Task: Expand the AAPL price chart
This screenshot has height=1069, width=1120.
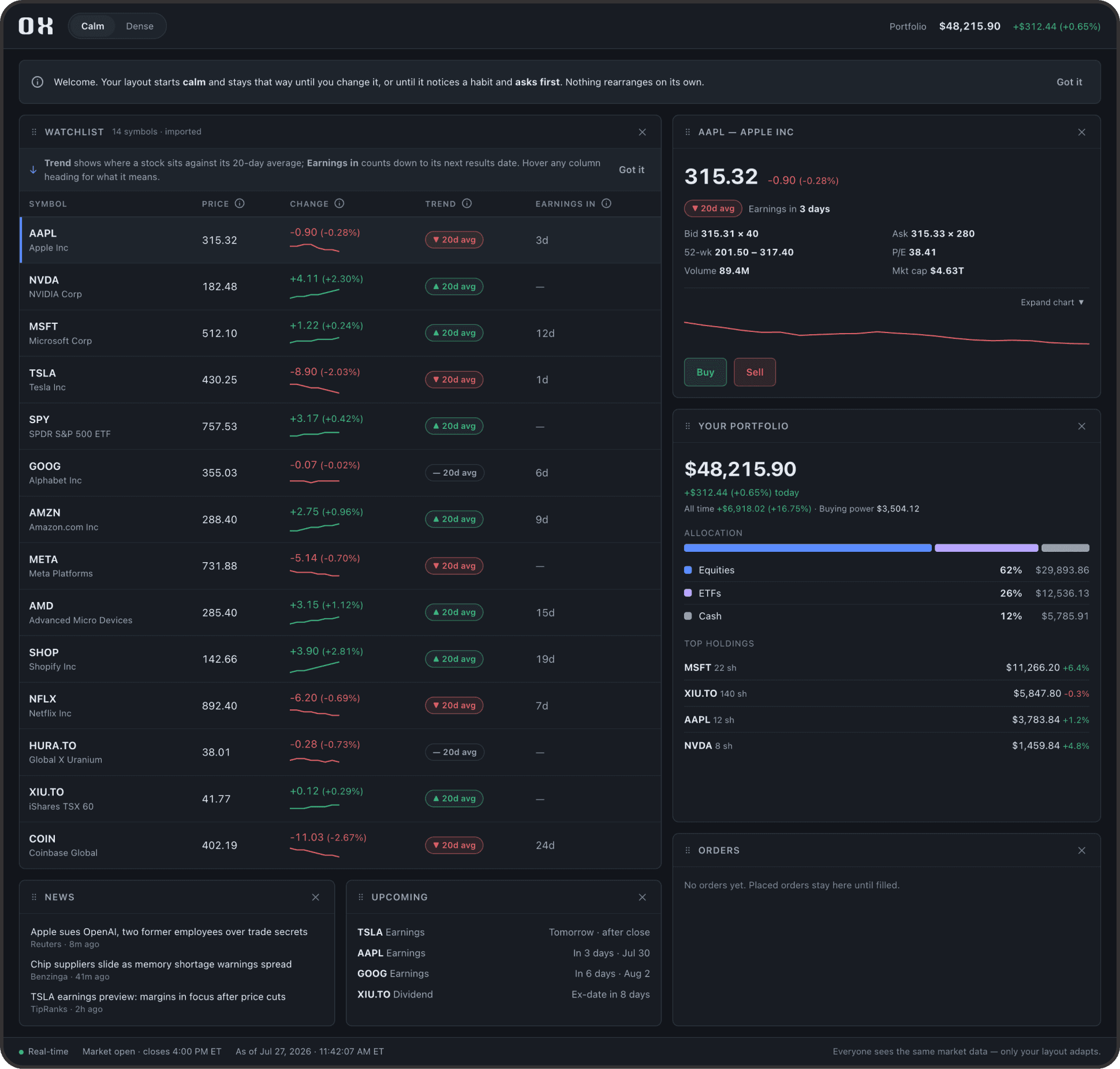Action: (1052, 302)
